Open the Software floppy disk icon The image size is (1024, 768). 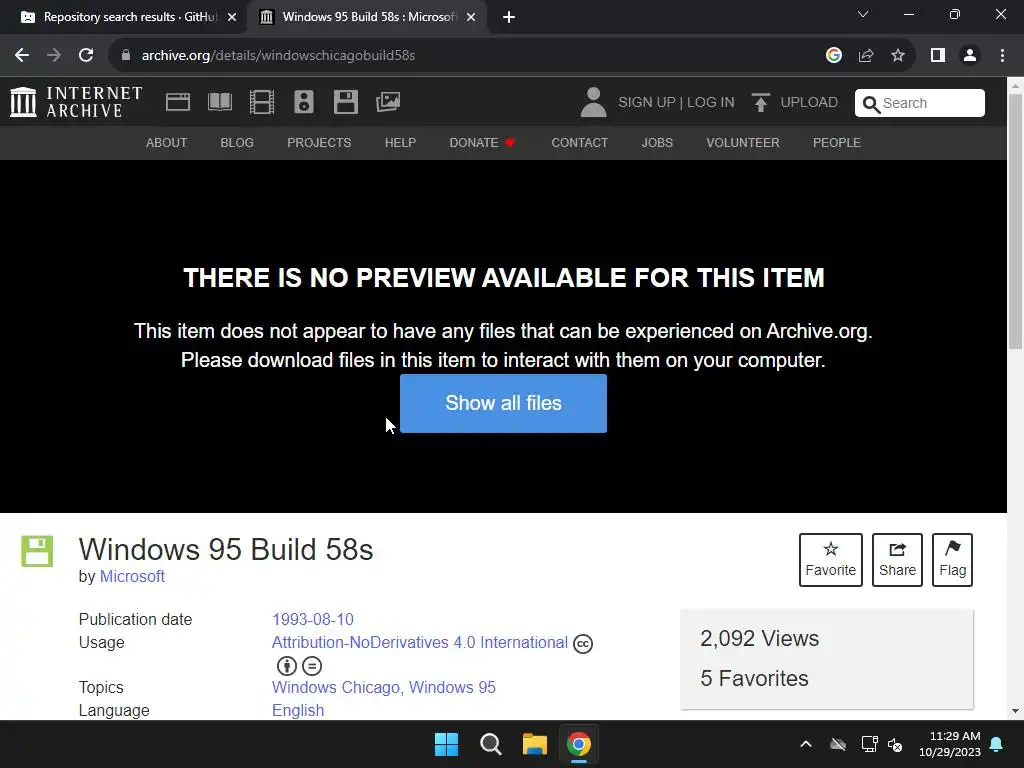click(345, 103)
